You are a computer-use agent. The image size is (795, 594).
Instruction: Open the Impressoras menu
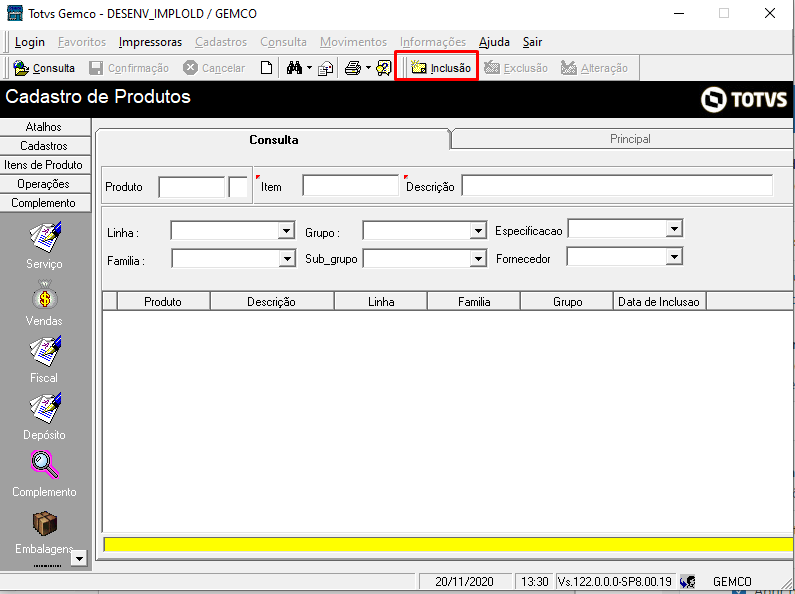tap(150, 42)
